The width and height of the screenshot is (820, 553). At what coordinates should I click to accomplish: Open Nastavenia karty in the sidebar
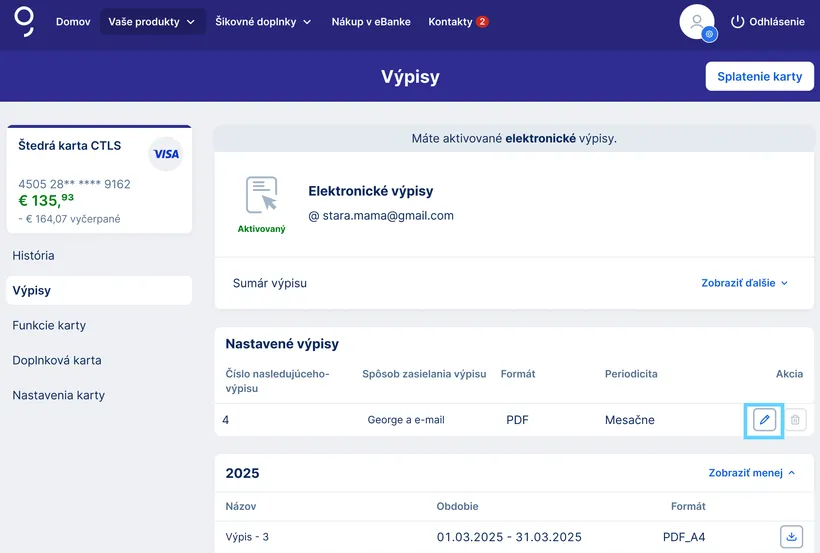[x=59, y=396]
